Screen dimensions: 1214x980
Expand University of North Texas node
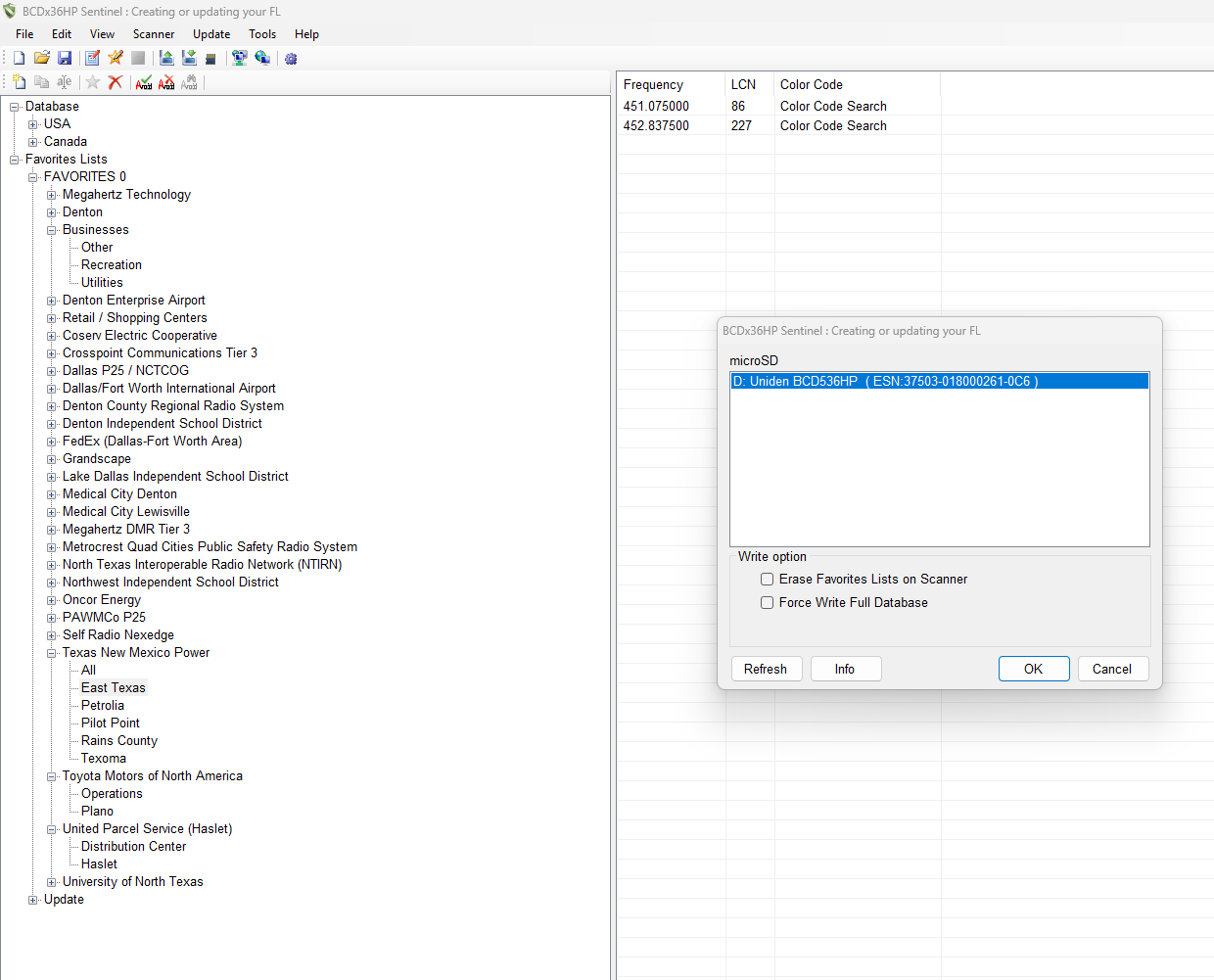52,882
